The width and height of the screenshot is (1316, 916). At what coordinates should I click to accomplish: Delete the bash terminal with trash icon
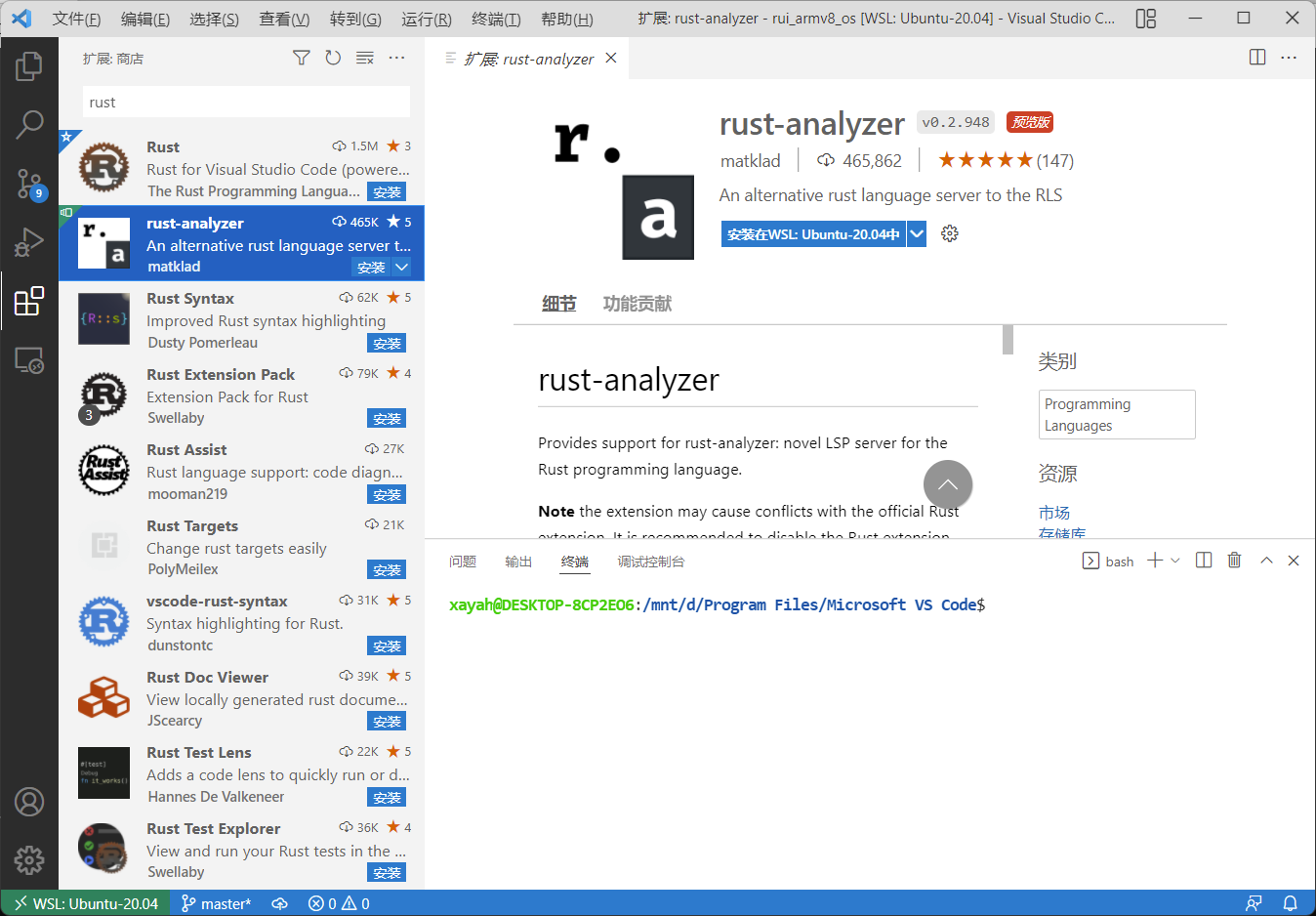1234,561
